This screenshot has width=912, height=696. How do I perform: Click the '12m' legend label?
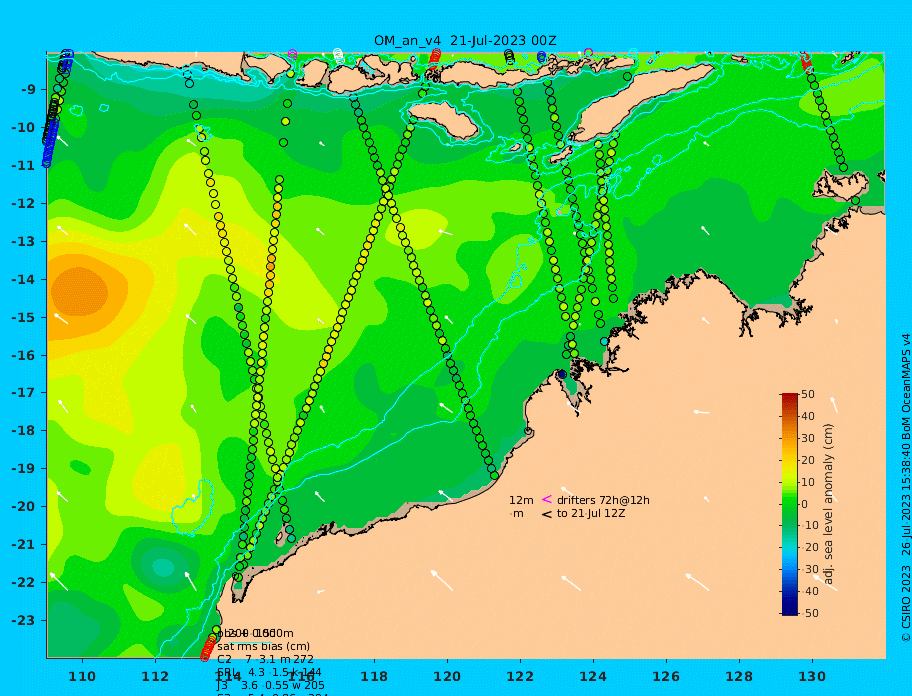point(521,500)
